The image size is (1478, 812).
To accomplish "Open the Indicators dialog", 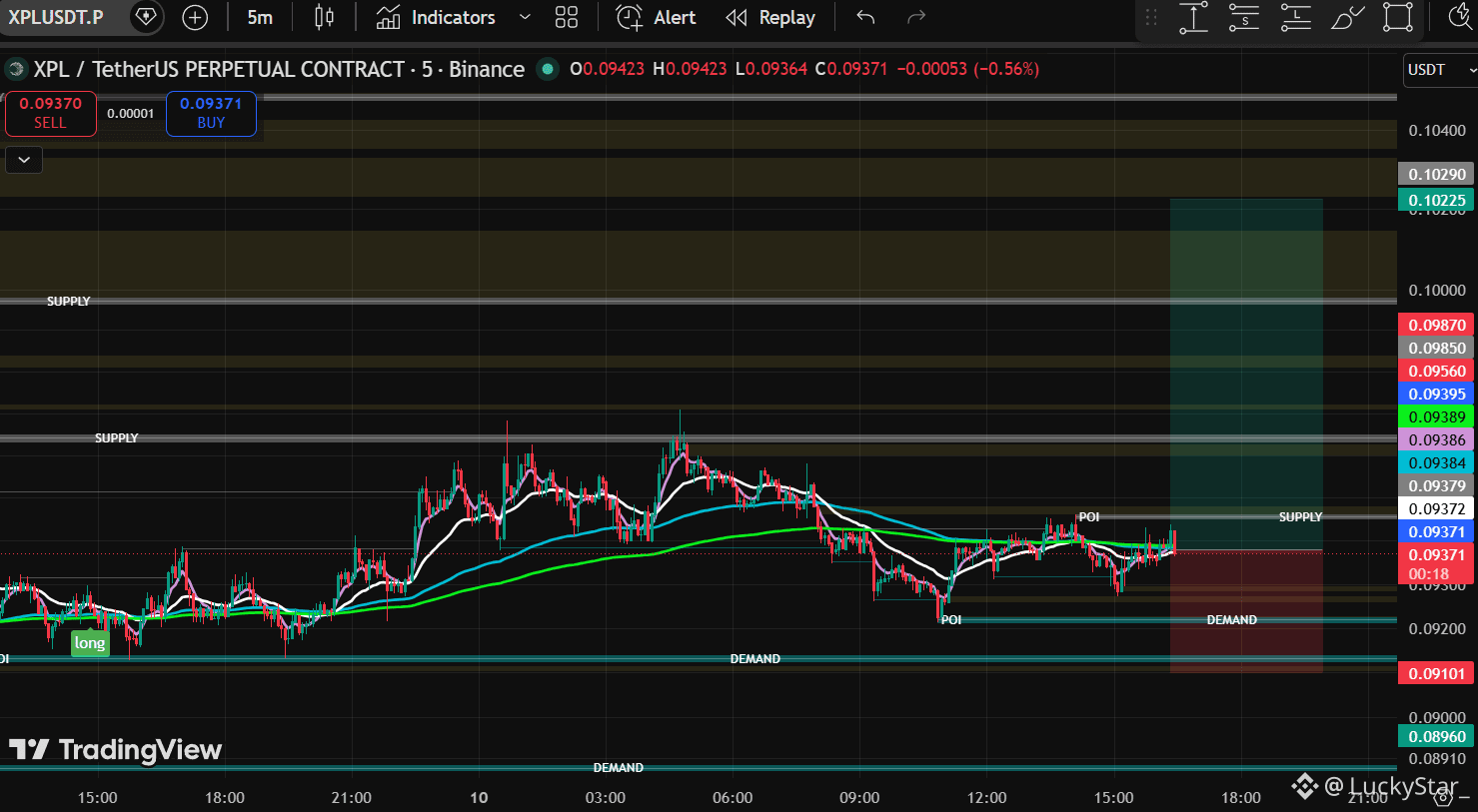I will (x=436, y=17).
